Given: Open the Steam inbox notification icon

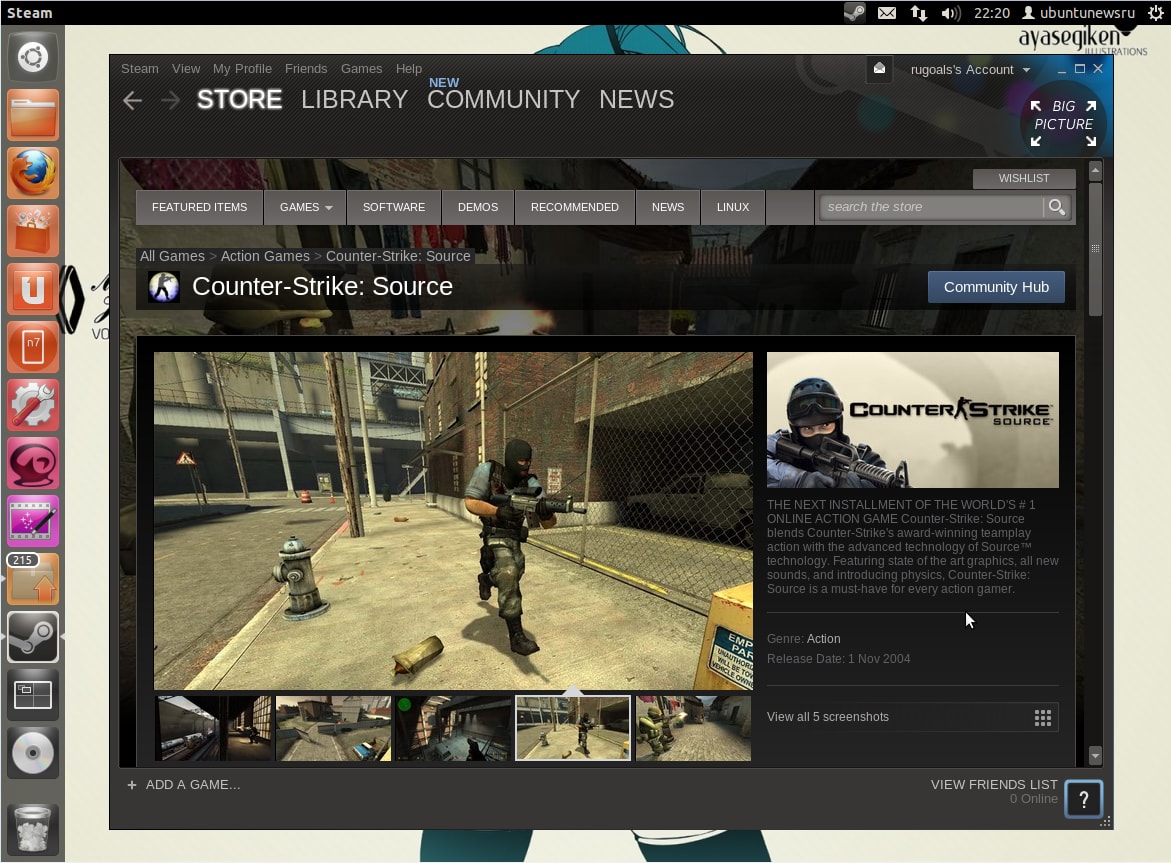Looking at the screenshot, I should (x=879, y=69).
